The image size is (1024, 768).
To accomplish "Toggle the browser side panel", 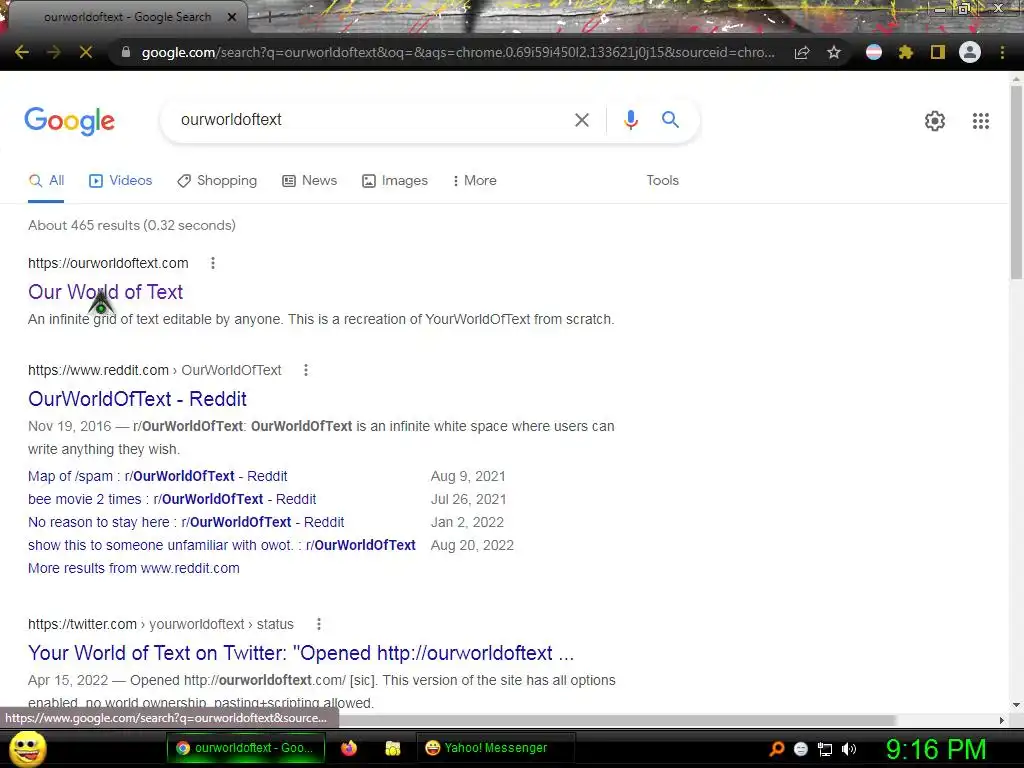I will 938,52.
